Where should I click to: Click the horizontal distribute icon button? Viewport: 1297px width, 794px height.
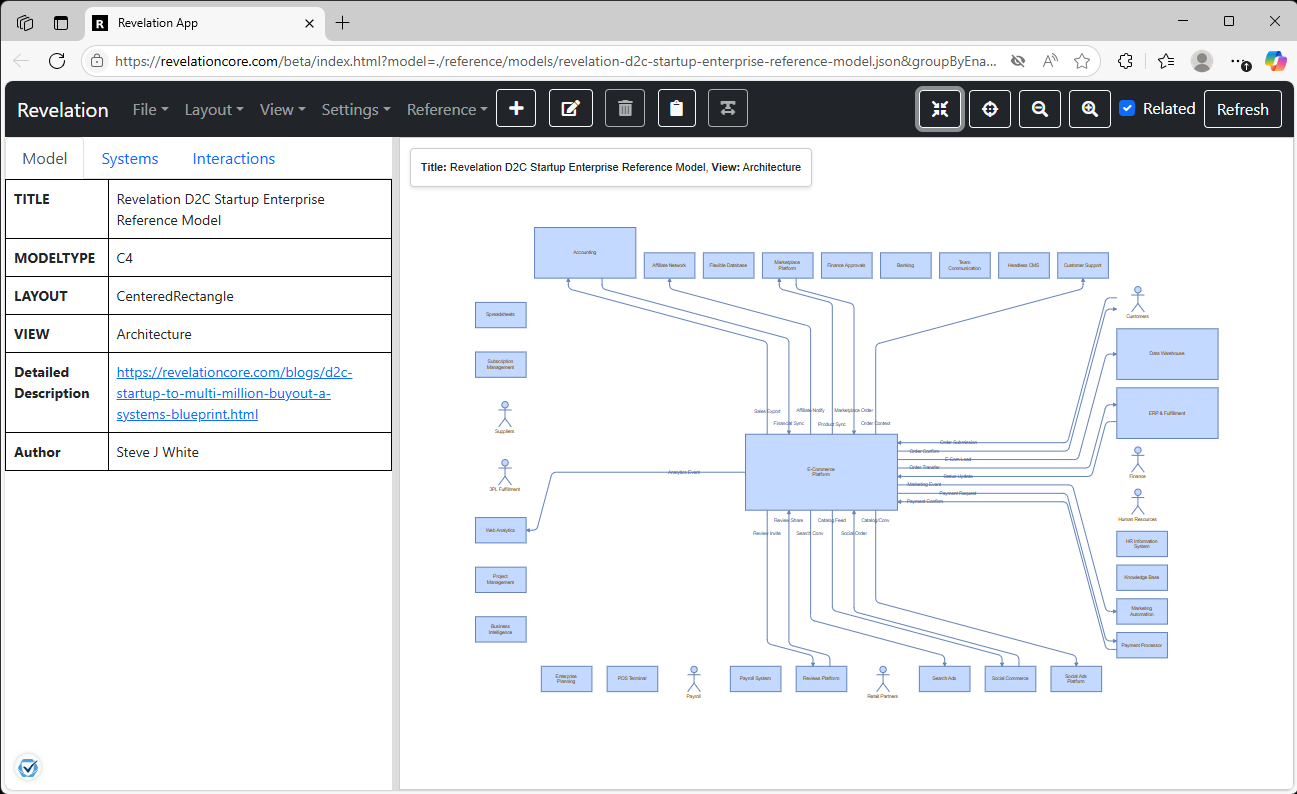click(x=728, y=109)
